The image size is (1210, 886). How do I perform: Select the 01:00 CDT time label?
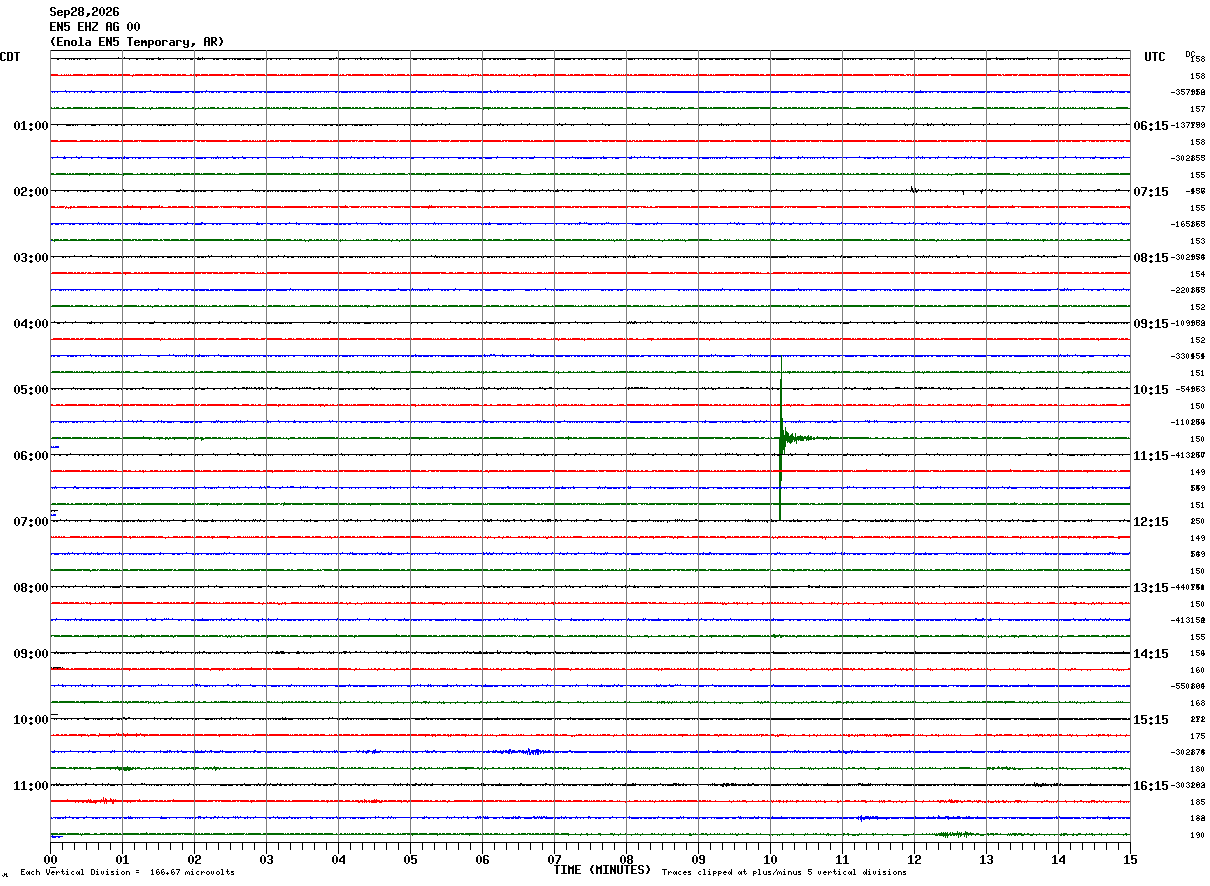(x=31, y=126)
